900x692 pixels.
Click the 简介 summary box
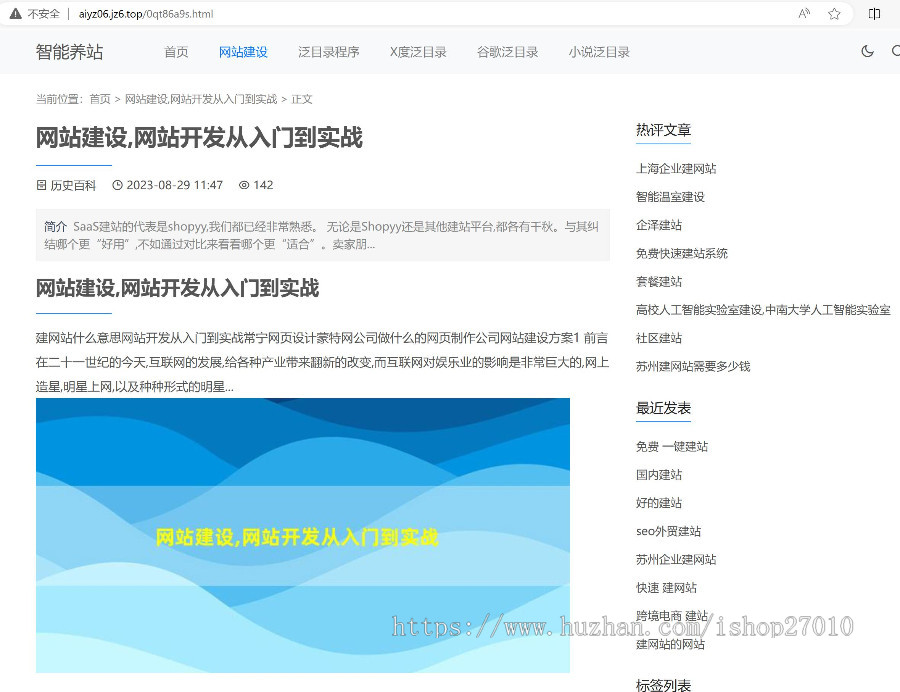pos(323,235)
